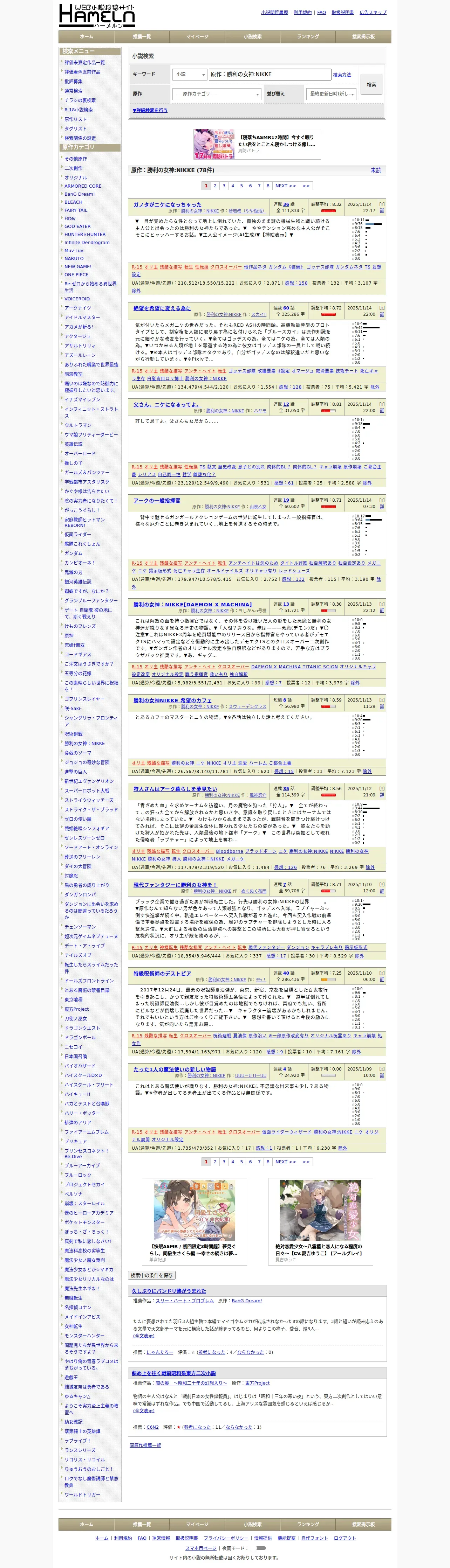Open recommendation 斜め上を往く戦前昭和系東方二次小説
The image size is (450, 1568).
point(174,1373)
